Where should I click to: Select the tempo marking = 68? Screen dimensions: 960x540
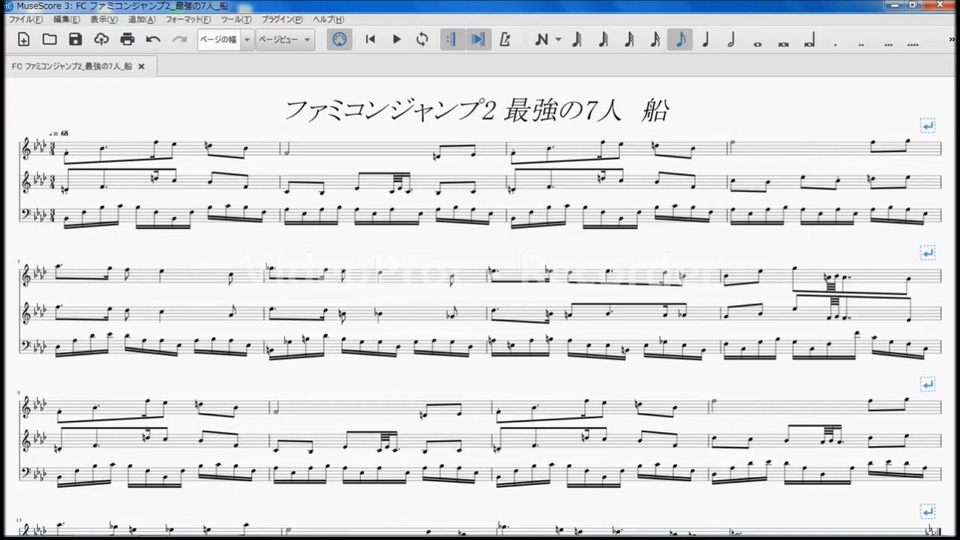click(x=59, y=133)
